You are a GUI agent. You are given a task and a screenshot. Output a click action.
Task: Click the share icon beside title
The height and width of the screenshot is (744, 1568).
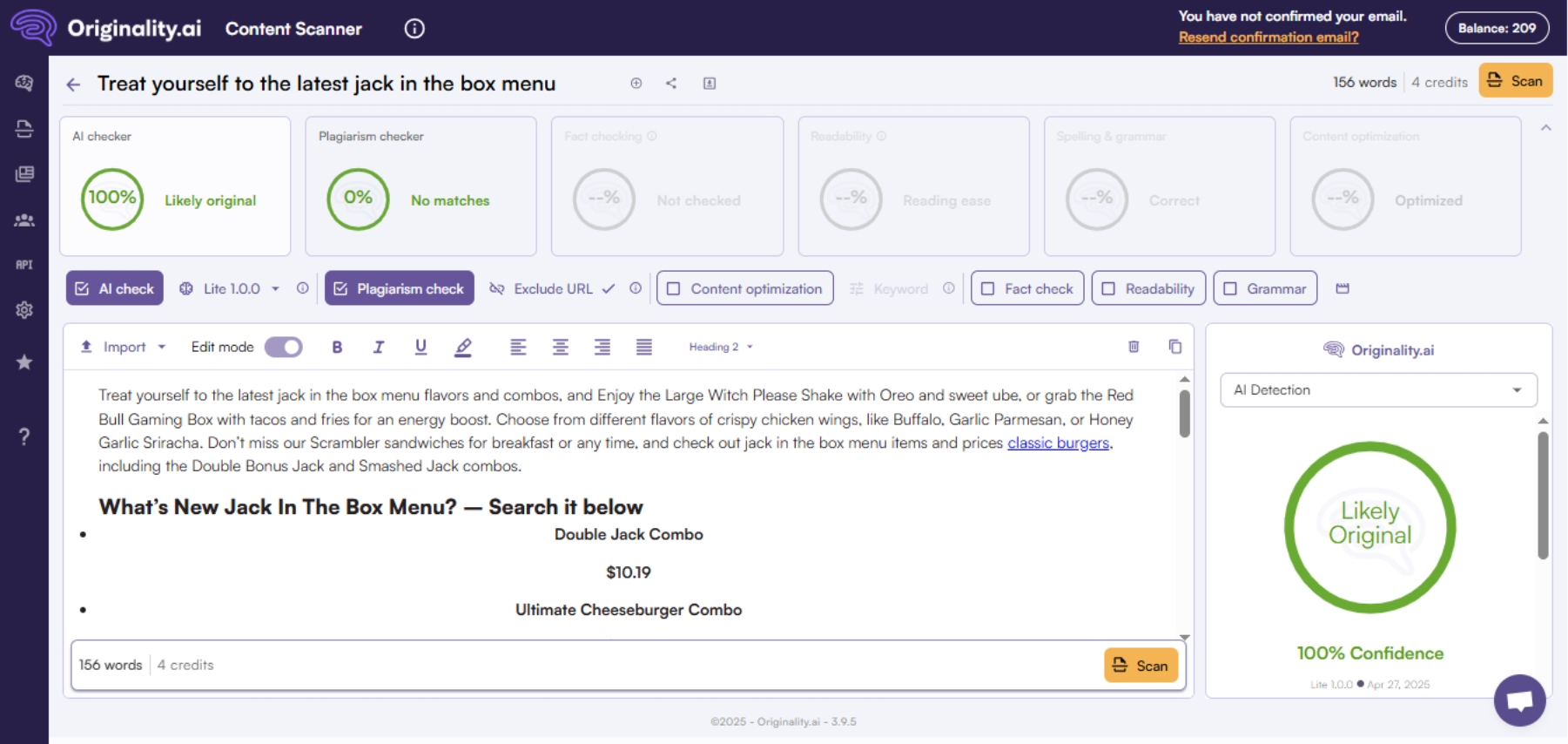pos(671,84)
